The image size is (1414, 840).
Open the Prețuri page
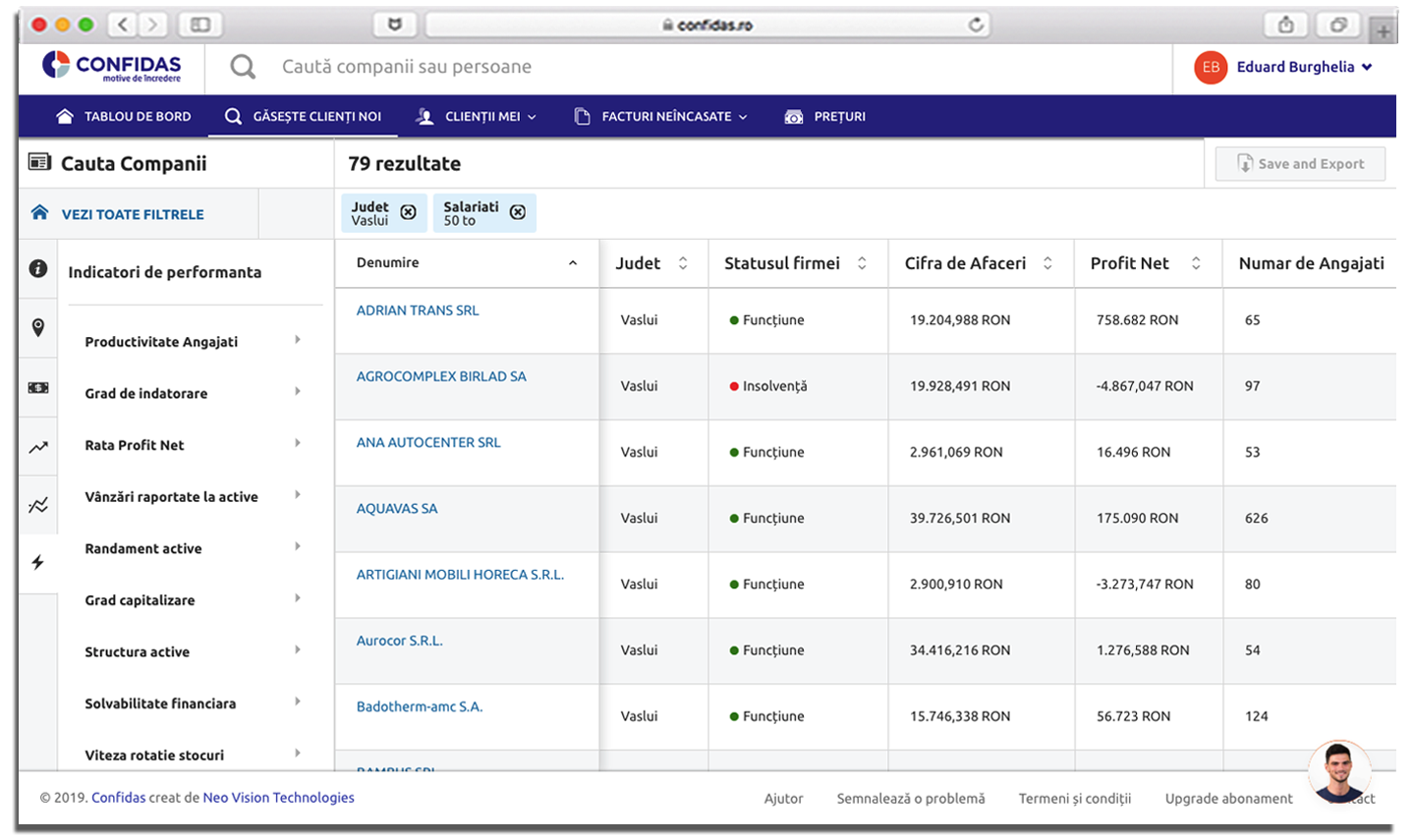click(x=825, y=116)
